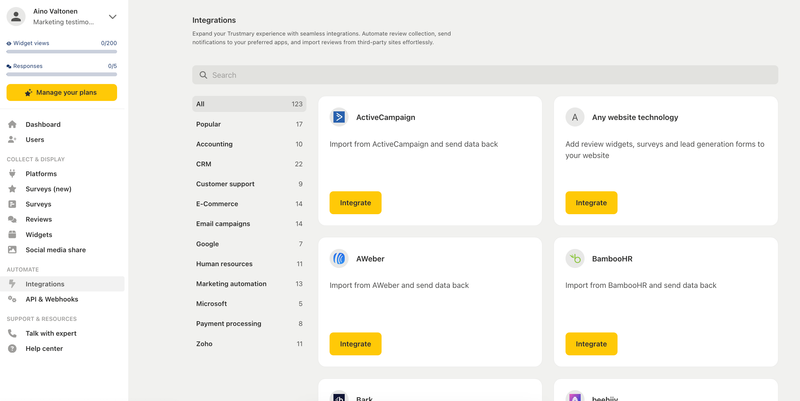Click the Widget views progress bar
This screenshot has height=401, width=800.
61,51
